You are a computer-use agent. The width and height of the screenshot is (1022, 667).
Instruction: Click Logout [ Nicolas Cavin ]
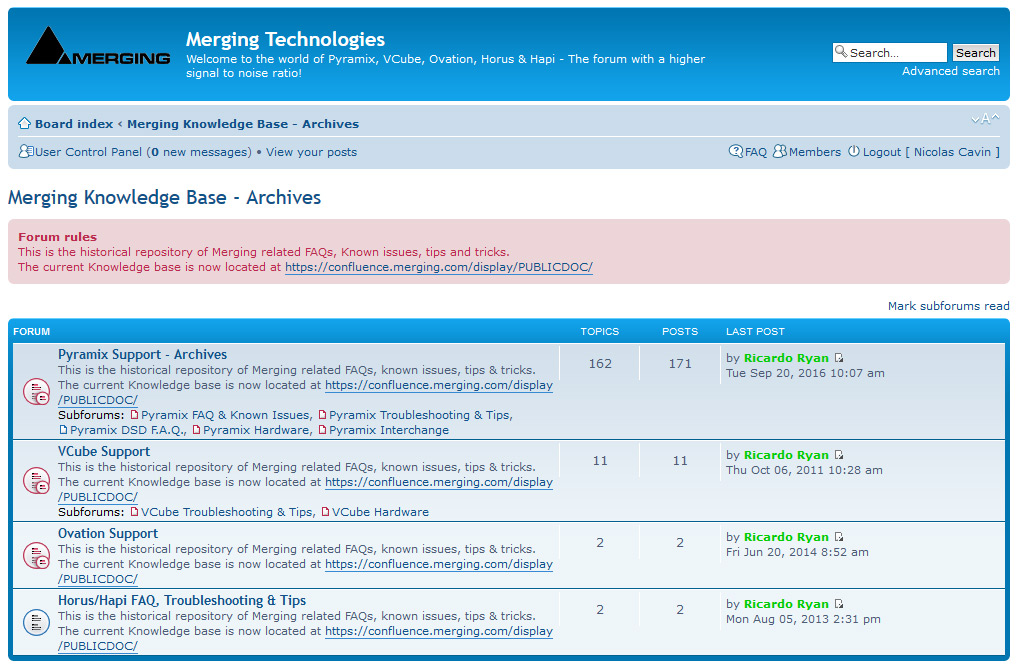(x=931, y=152)
